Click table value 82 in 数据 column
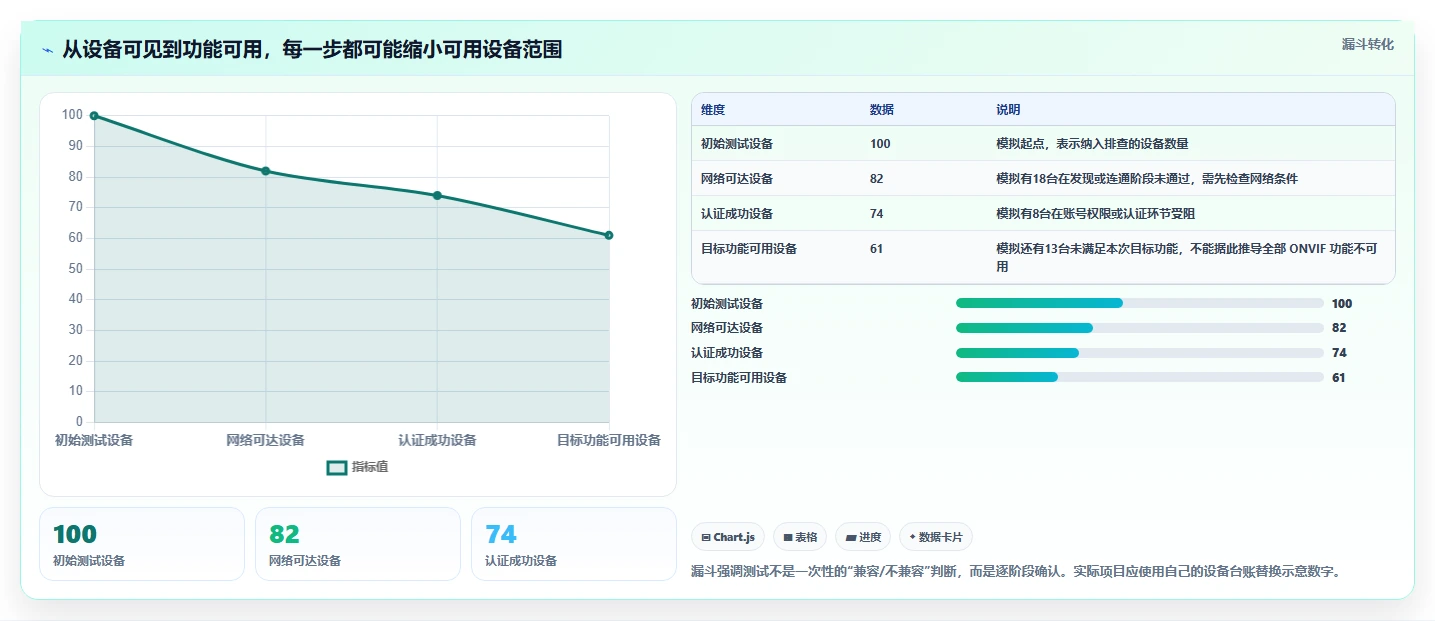Image resolution: width=1435 pixels, height=621 pixels. 877,178
